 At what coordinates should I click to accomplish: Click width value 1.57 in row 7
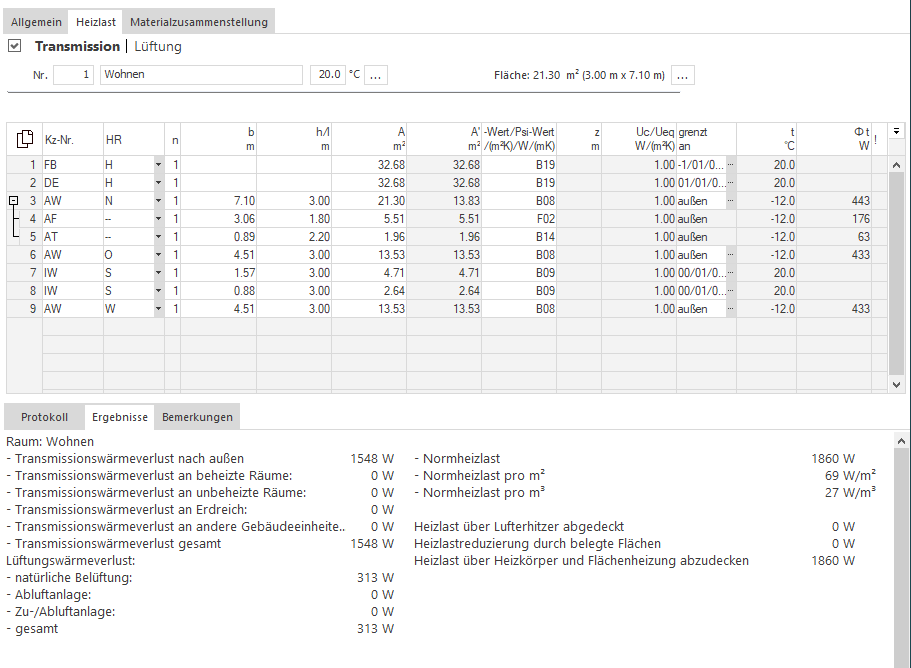pyautogui.click(x=218, y=273)
